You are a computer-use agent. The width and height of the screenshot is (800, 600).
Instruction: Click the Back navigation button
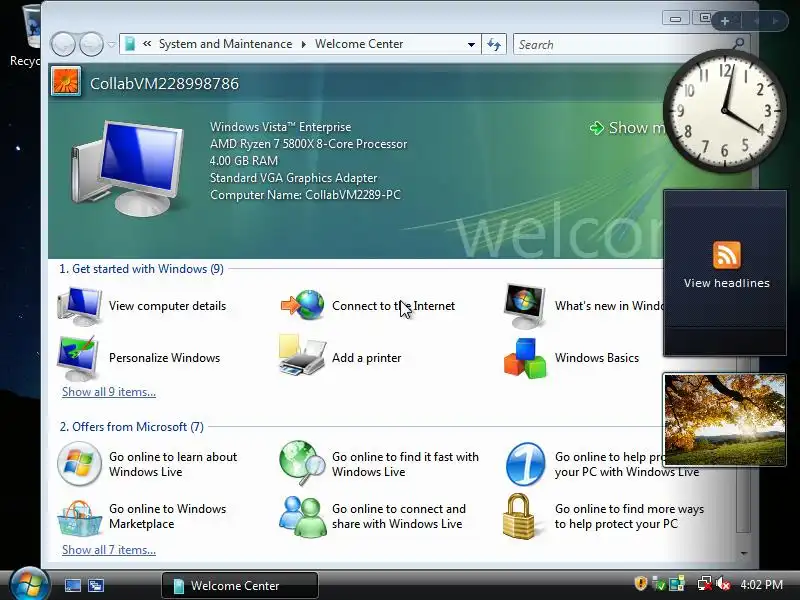tap(64, 44)
